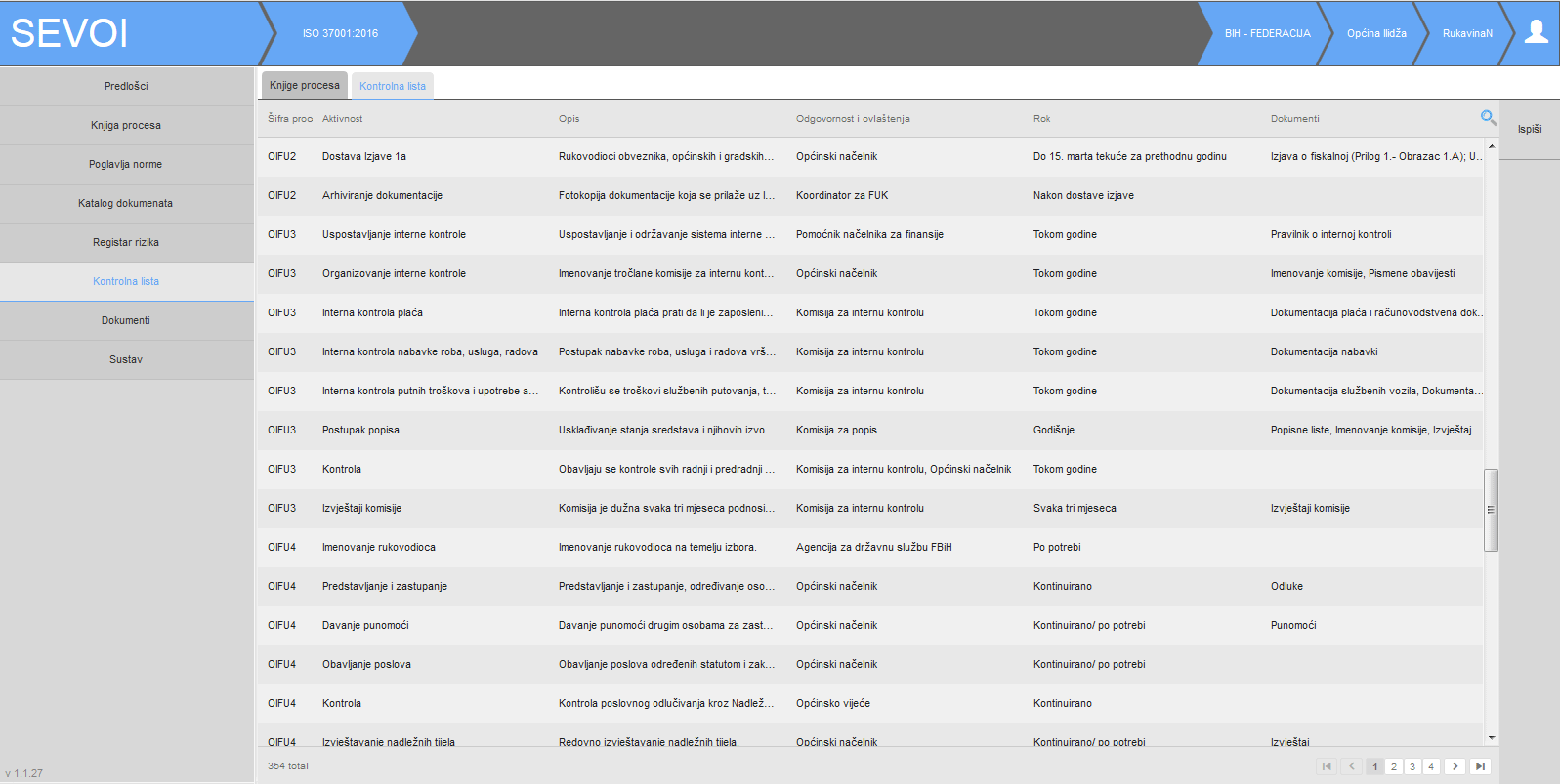The width and height of the screenshot is (1560, 784).
Task: Select the Kontrolna lista tab
Action: [x=393, y=86]
